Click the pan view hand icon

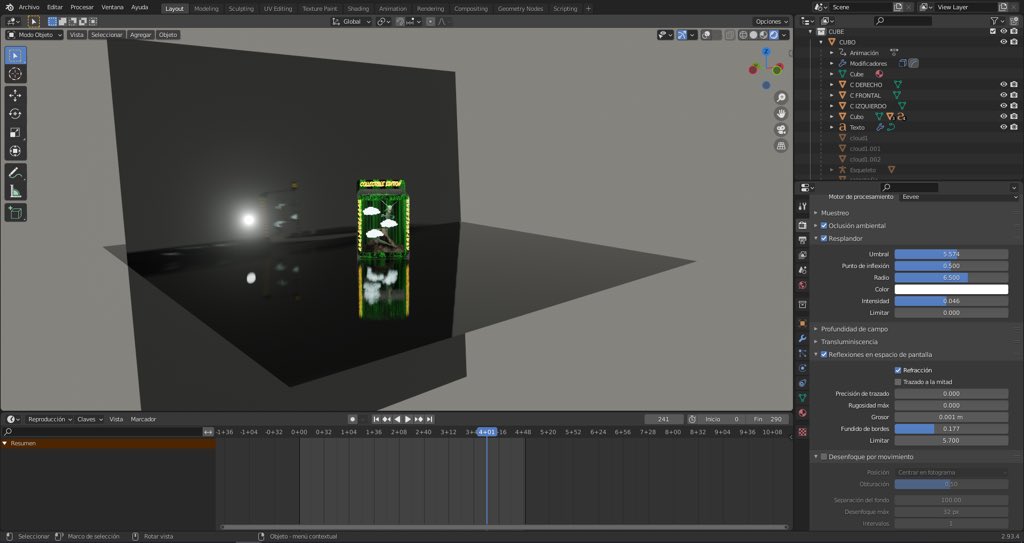point(781,114)
